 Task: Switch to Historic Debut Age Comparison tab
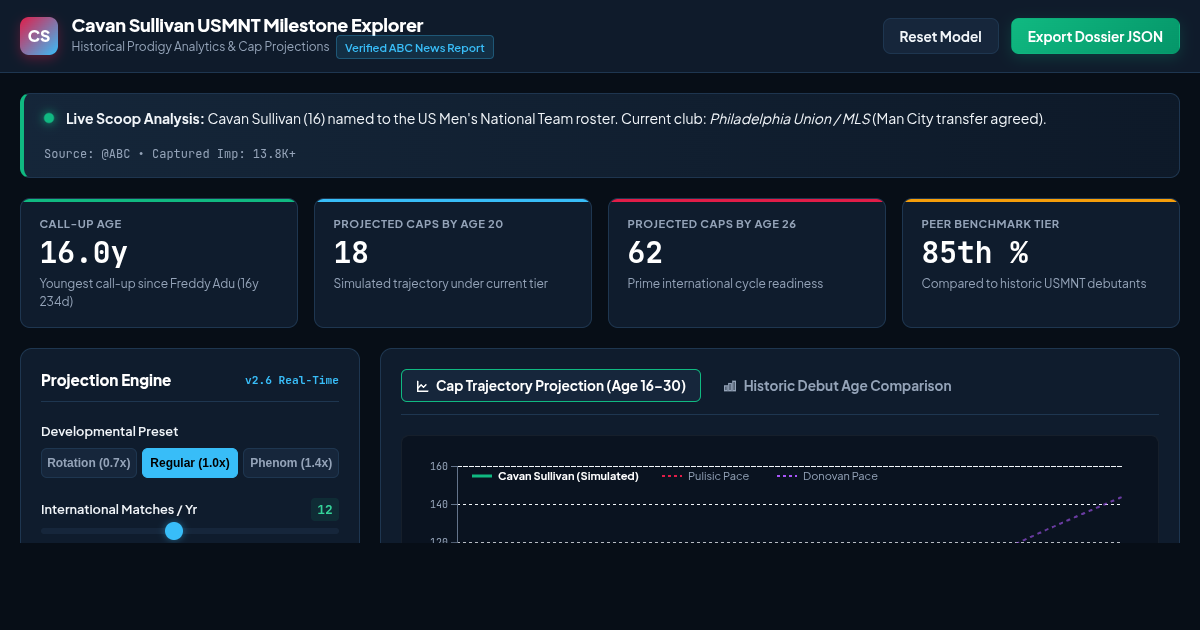pyautogui.click(x=837, y=386)
